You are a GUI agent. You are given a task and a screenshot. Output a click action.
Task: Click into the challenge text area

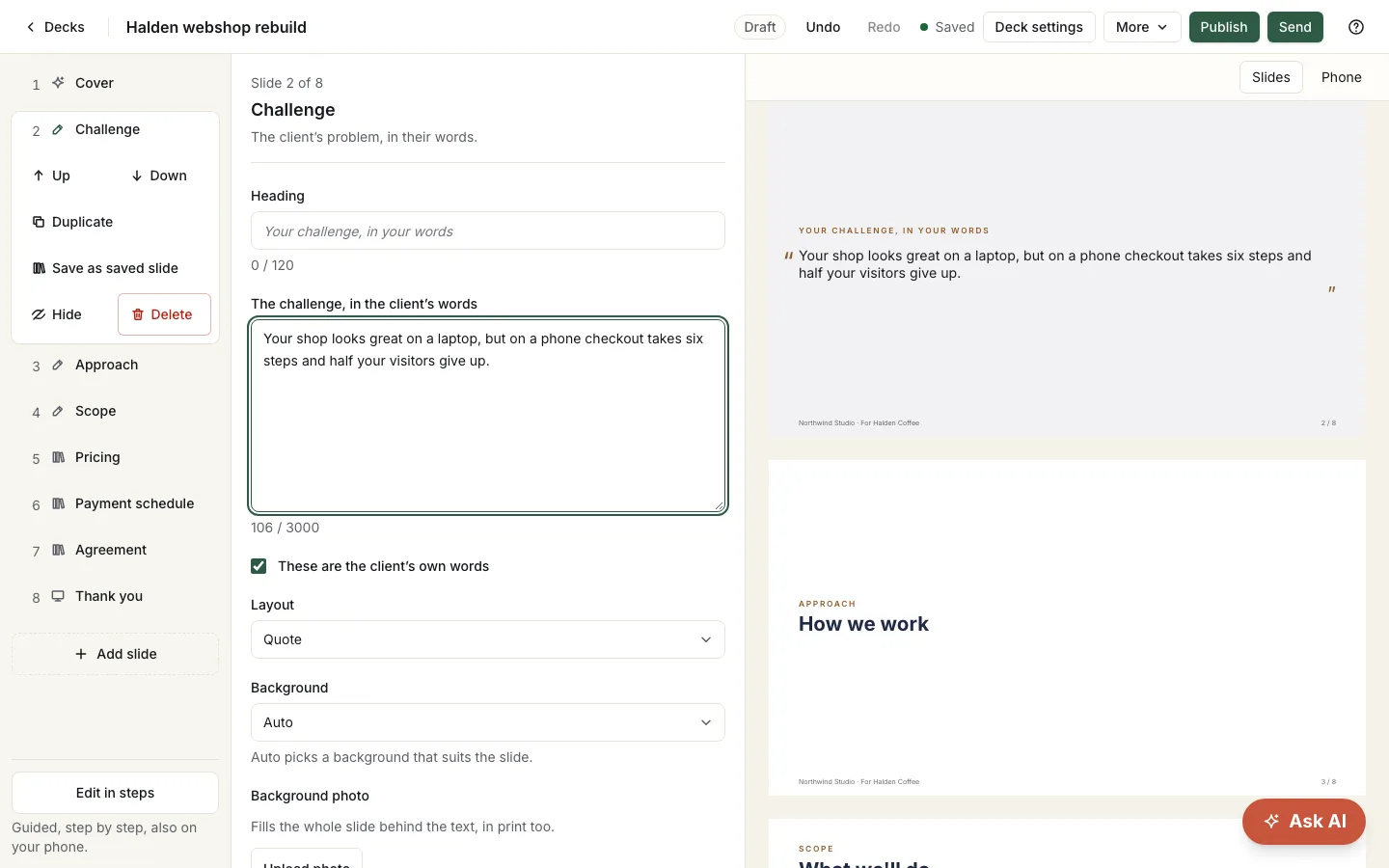pos(488,416)
